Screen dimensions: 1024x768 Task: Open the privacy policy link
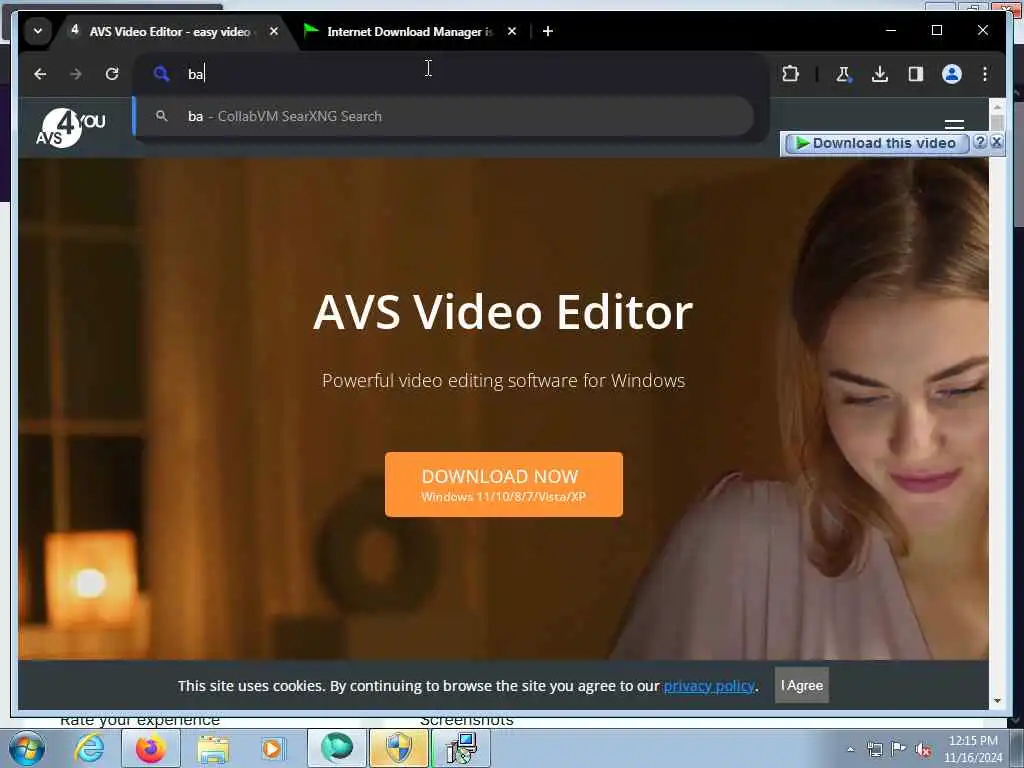pos(709,686)
